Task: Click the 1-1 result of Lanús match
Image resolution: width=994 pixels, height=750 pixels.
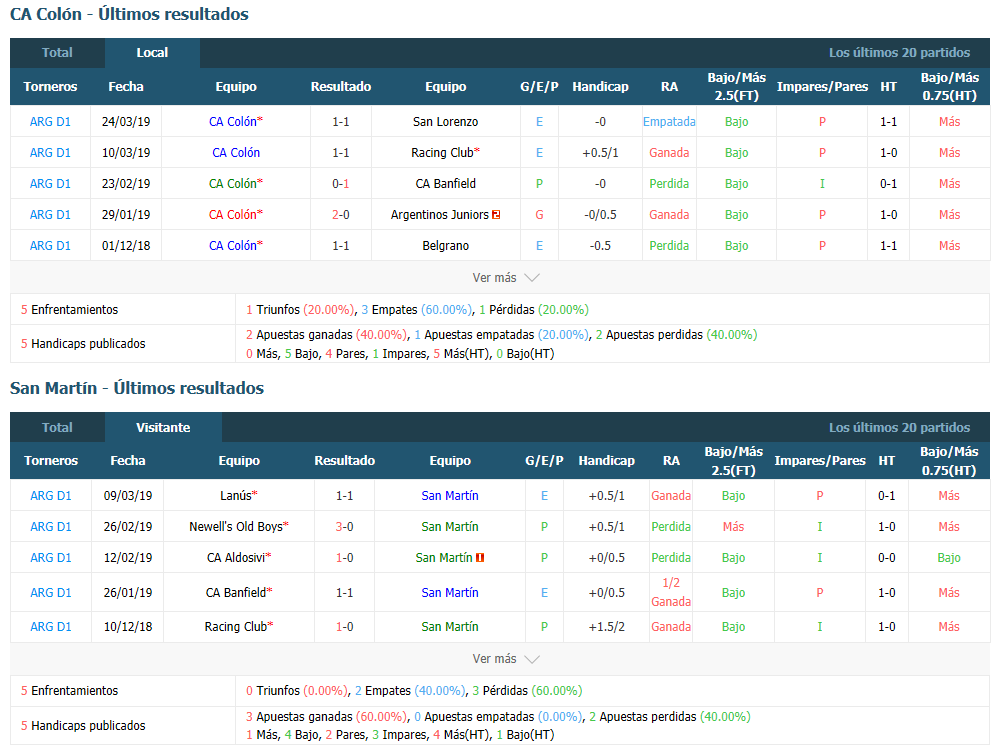Action: 345,496
